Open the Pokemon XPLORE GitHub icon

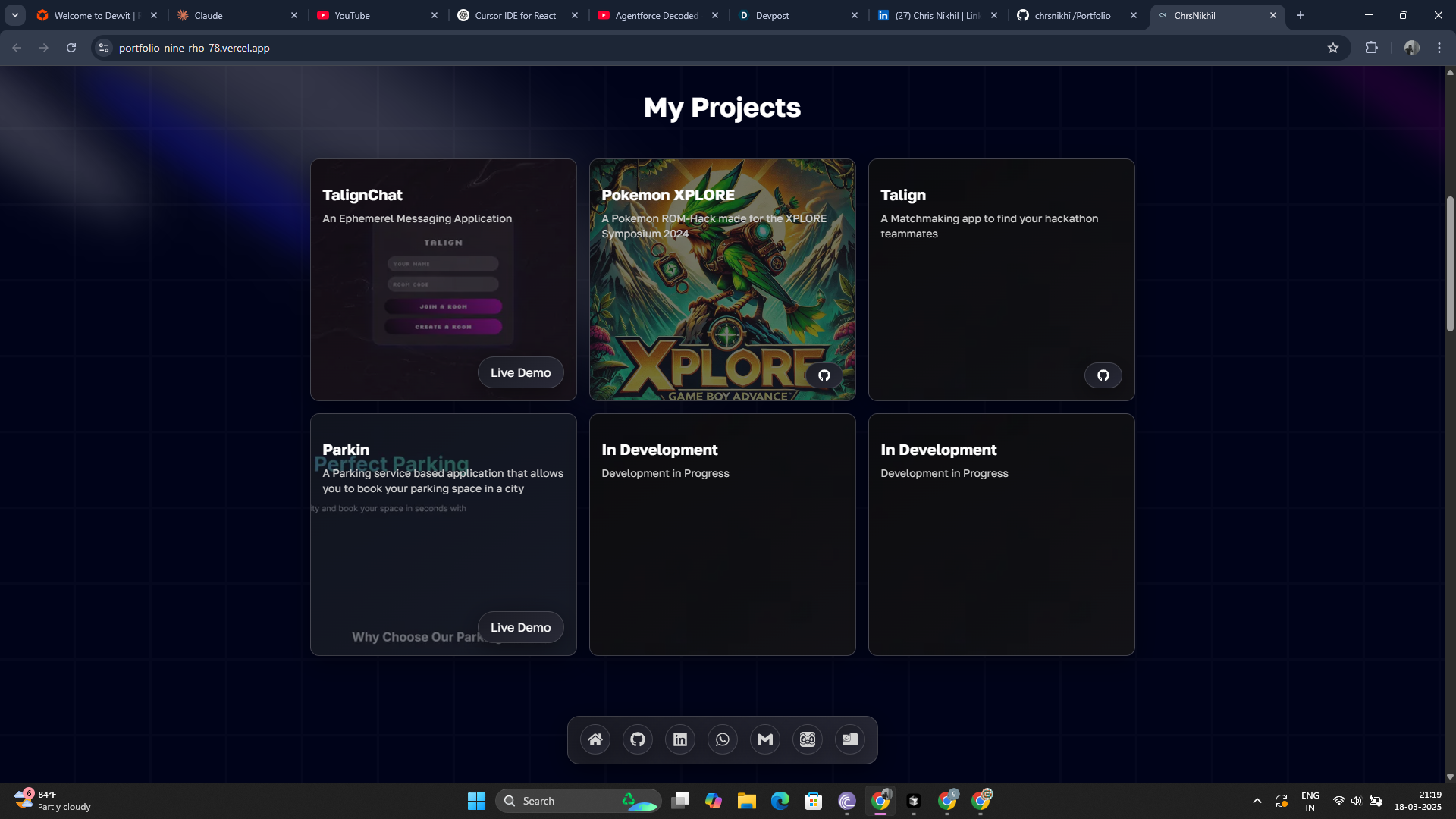point(824,375)
